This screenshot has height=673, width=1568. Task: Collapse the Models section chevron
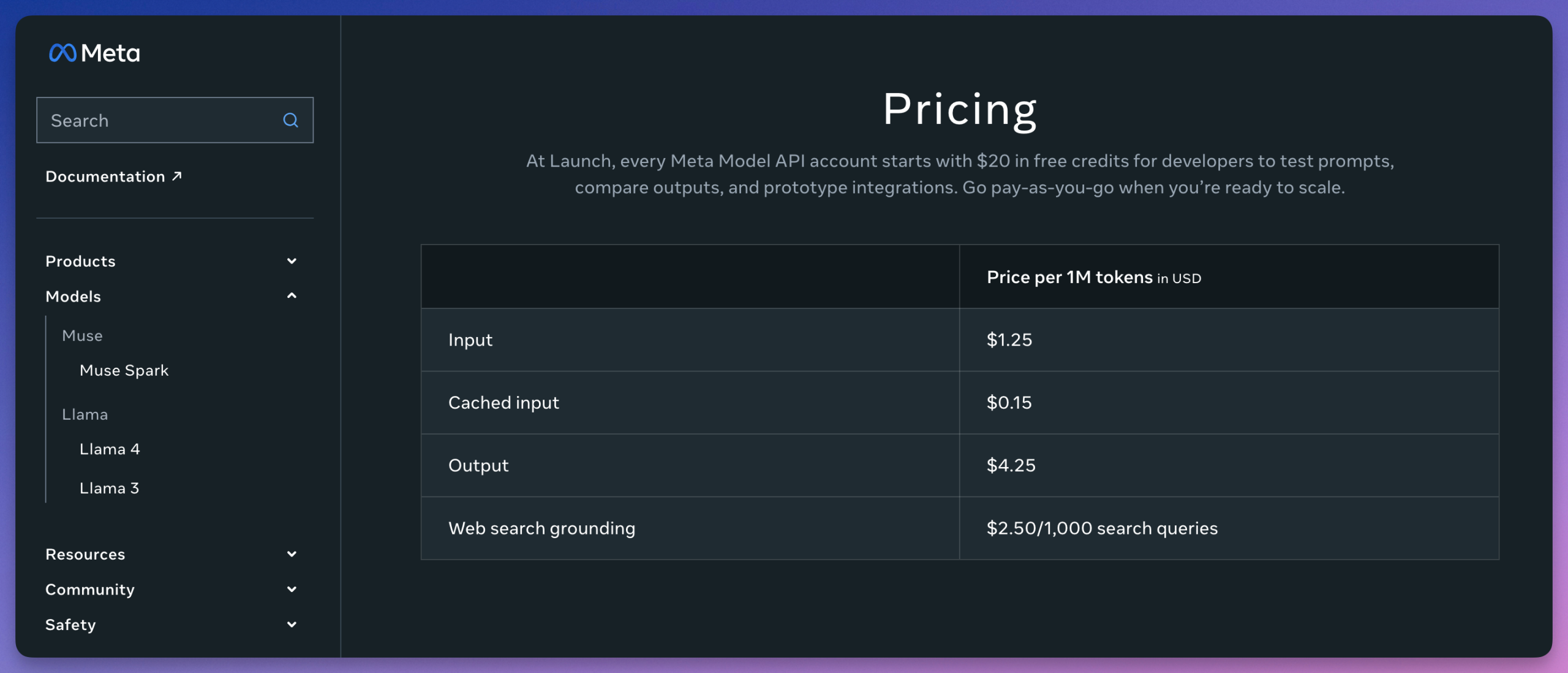(x=292, y=296)
